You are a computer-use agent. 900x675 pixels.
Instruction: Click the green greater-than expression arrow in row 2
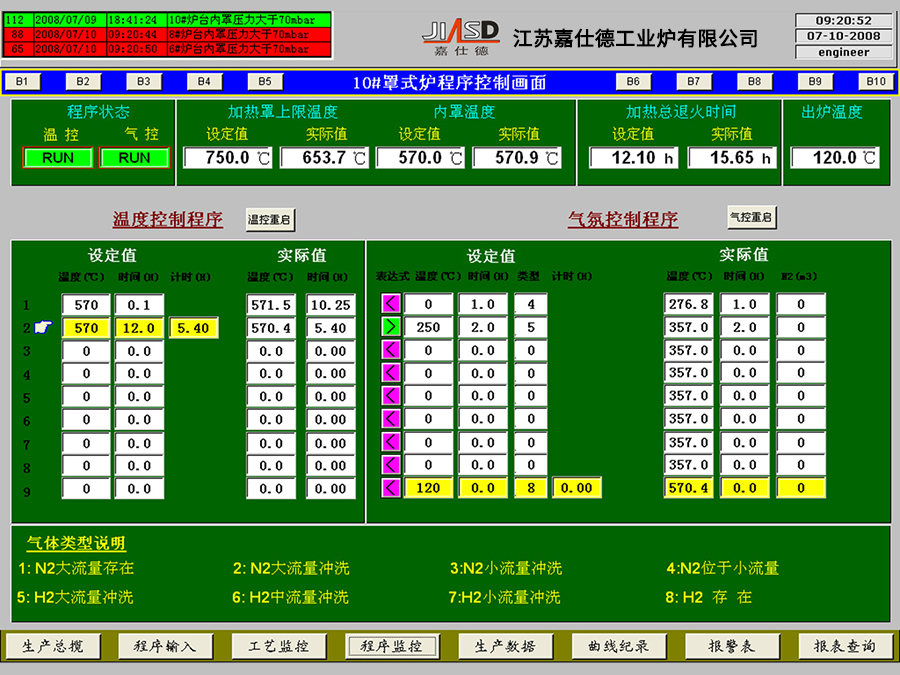tap(391, 327)
